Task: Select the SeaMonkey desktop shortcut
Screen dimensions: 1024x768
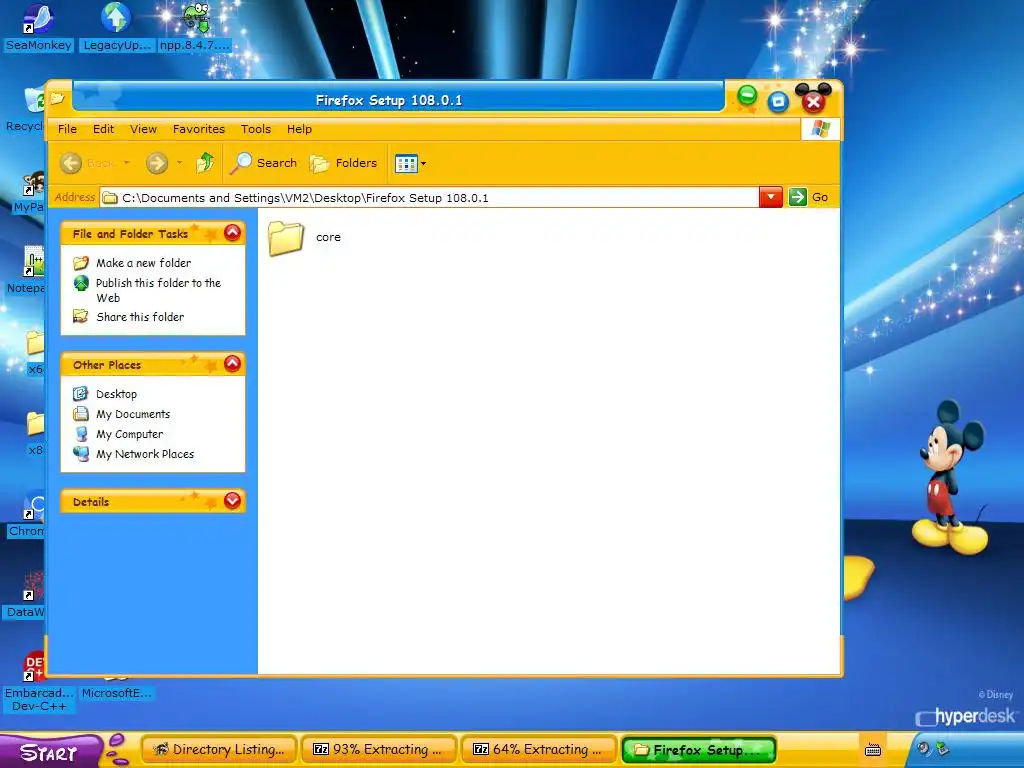Action: click(x=39, y=27)
